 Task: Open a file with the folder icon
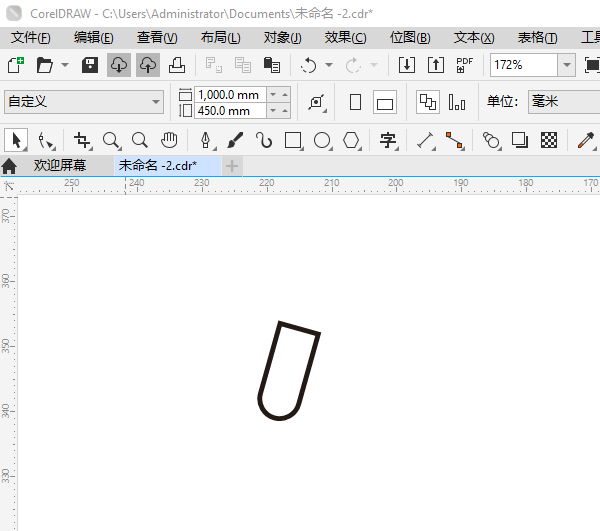click(x=45, y=65)
